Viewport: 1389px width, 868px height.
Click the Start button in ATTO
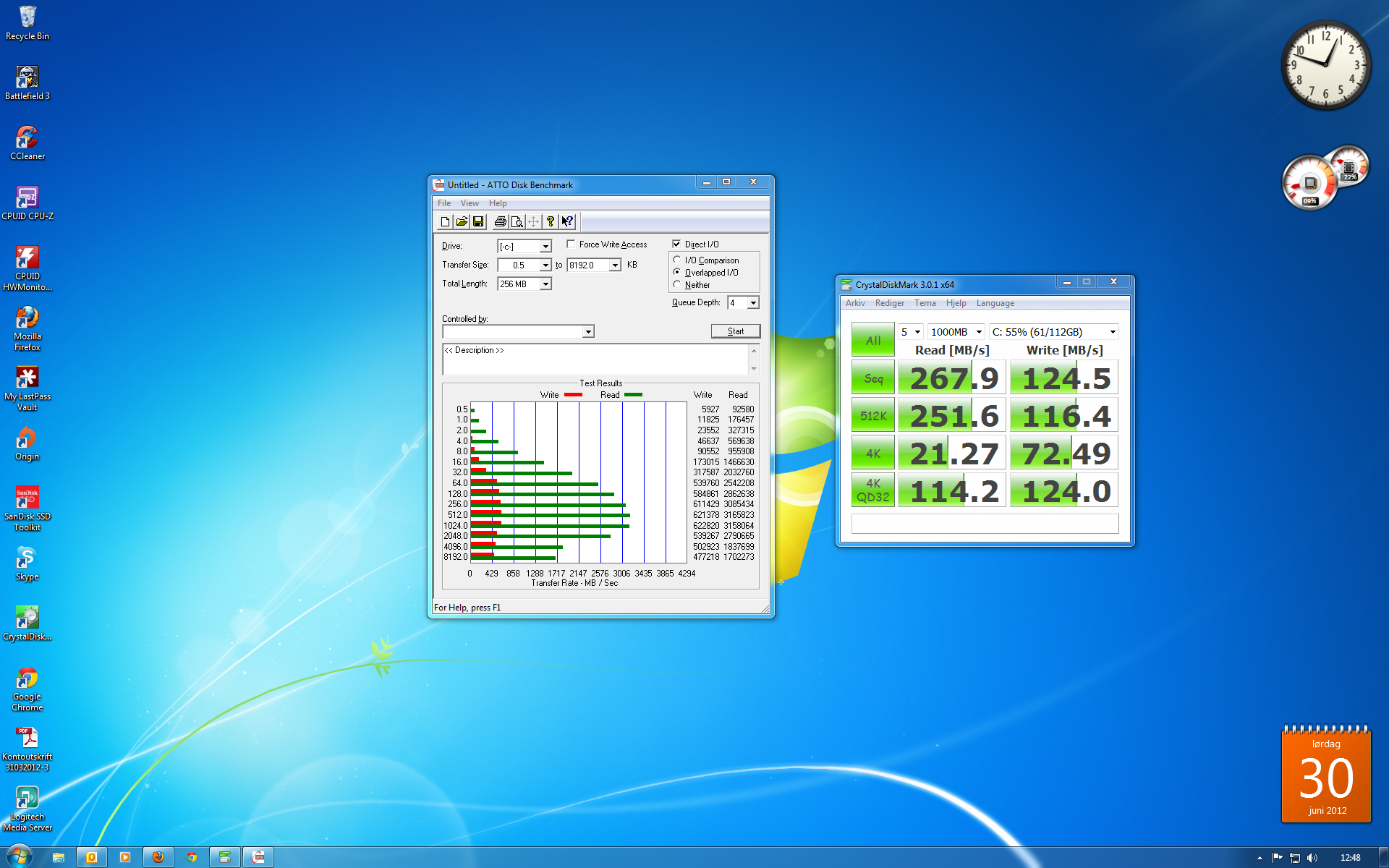click(735, 331)
